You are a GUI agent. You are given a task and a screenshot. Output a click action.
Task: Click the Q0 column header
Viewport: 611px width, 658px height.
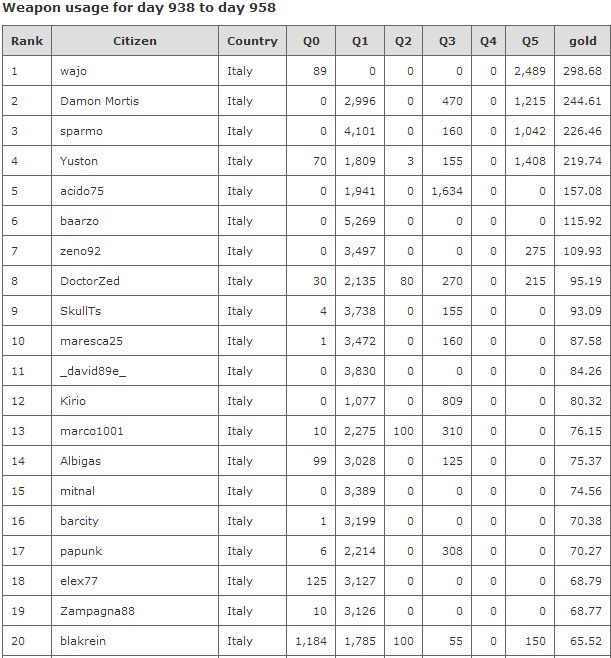pyautogui.click(x=311, y=41)
